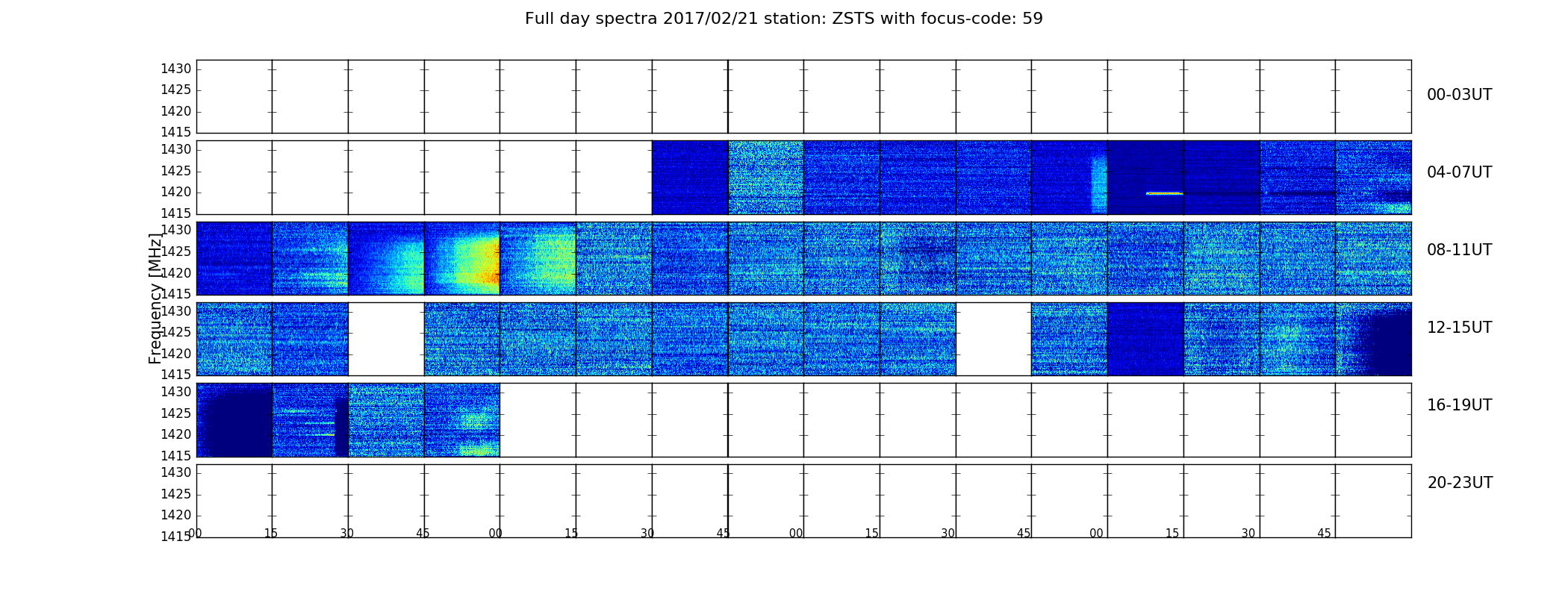Click the '12-15UT' row label
1568x597 pixels.
[x=1459, y=328]
